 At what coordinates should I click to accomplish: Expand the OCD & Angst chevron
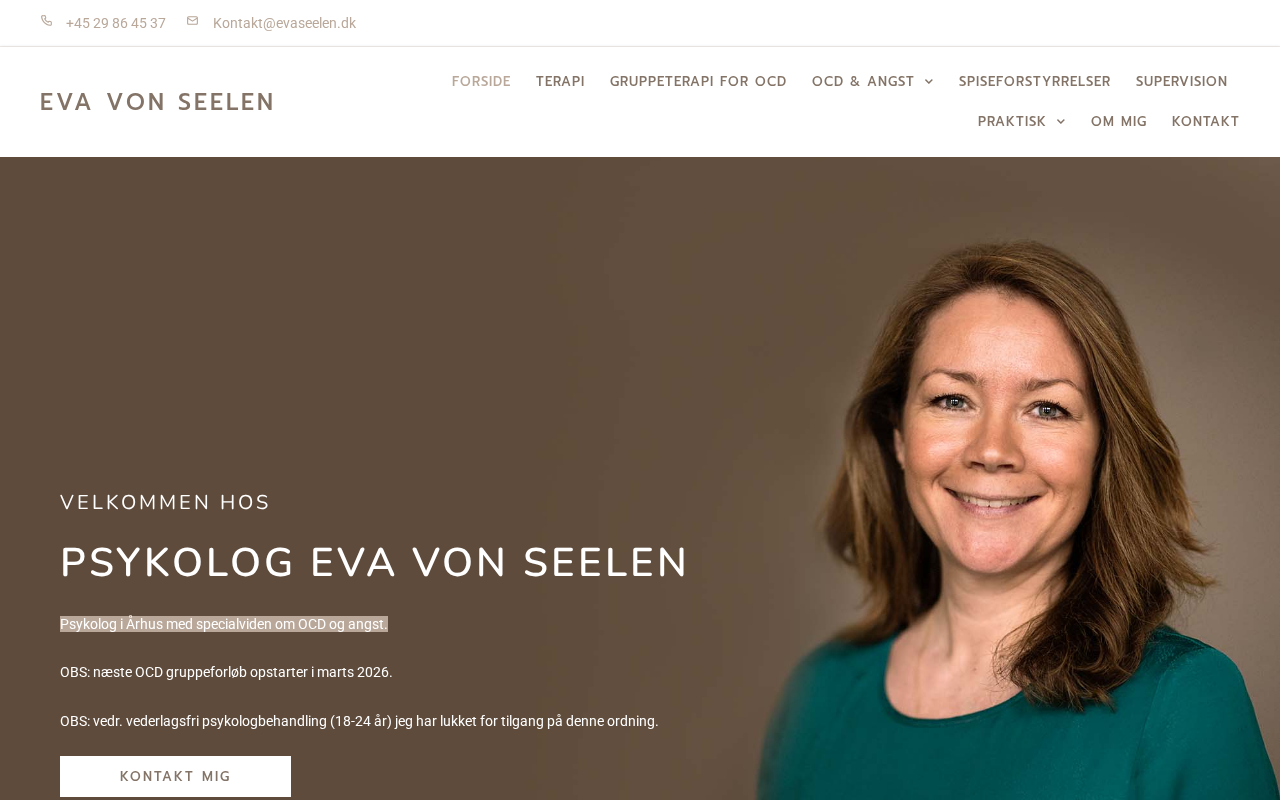pyautogui.click(x=929, y=82)
